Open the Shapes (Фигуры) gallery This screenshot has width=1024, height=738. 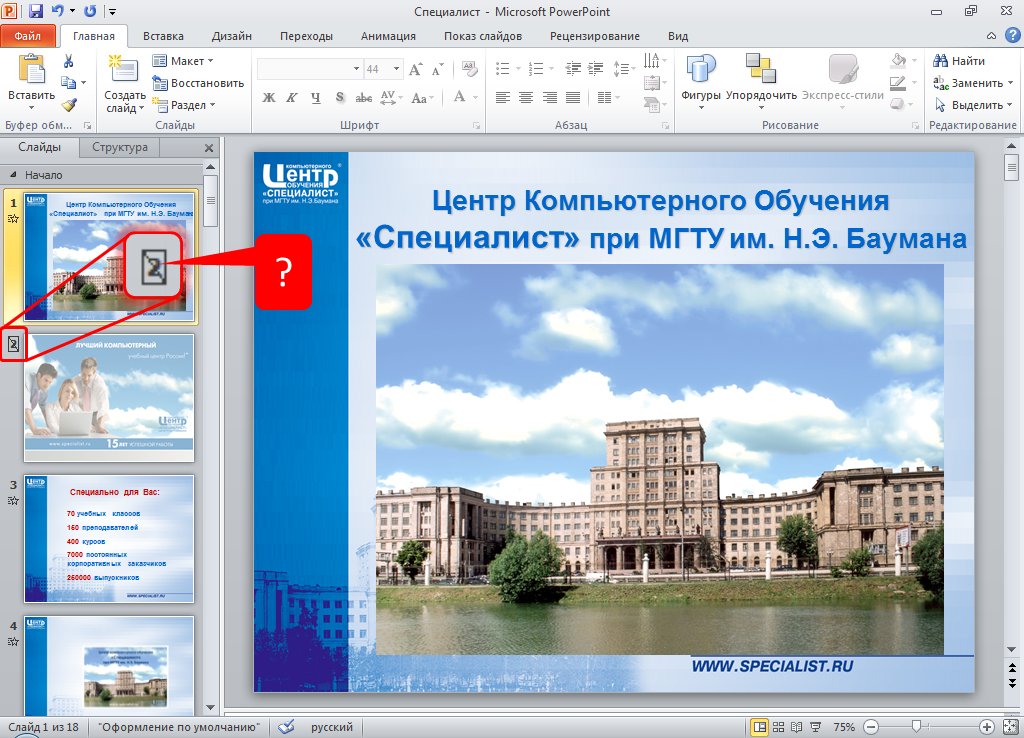[x=701, y=76]
